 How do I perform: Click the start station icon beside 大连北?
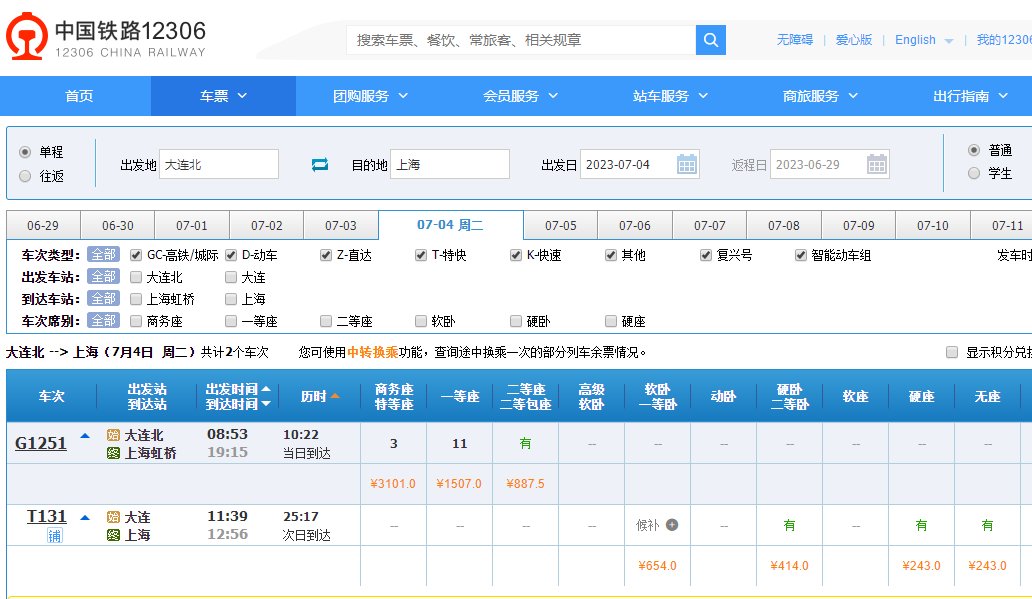tap(113, 435)
